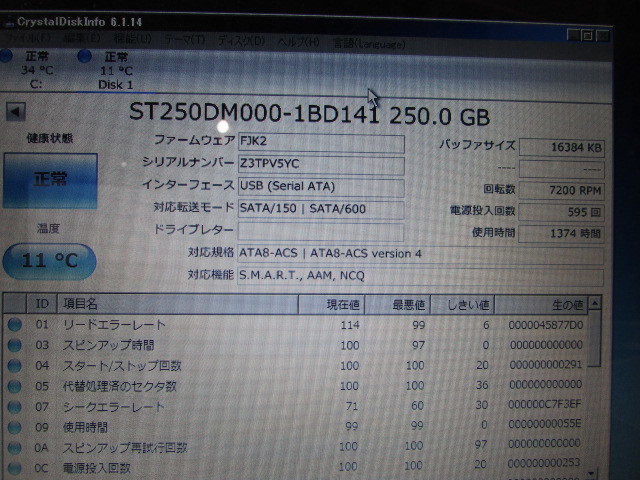Screen dimensions: 640x480
Task: Click the features field S.M.A.R.T., AAM, NCQ
Action: [420, 276]
